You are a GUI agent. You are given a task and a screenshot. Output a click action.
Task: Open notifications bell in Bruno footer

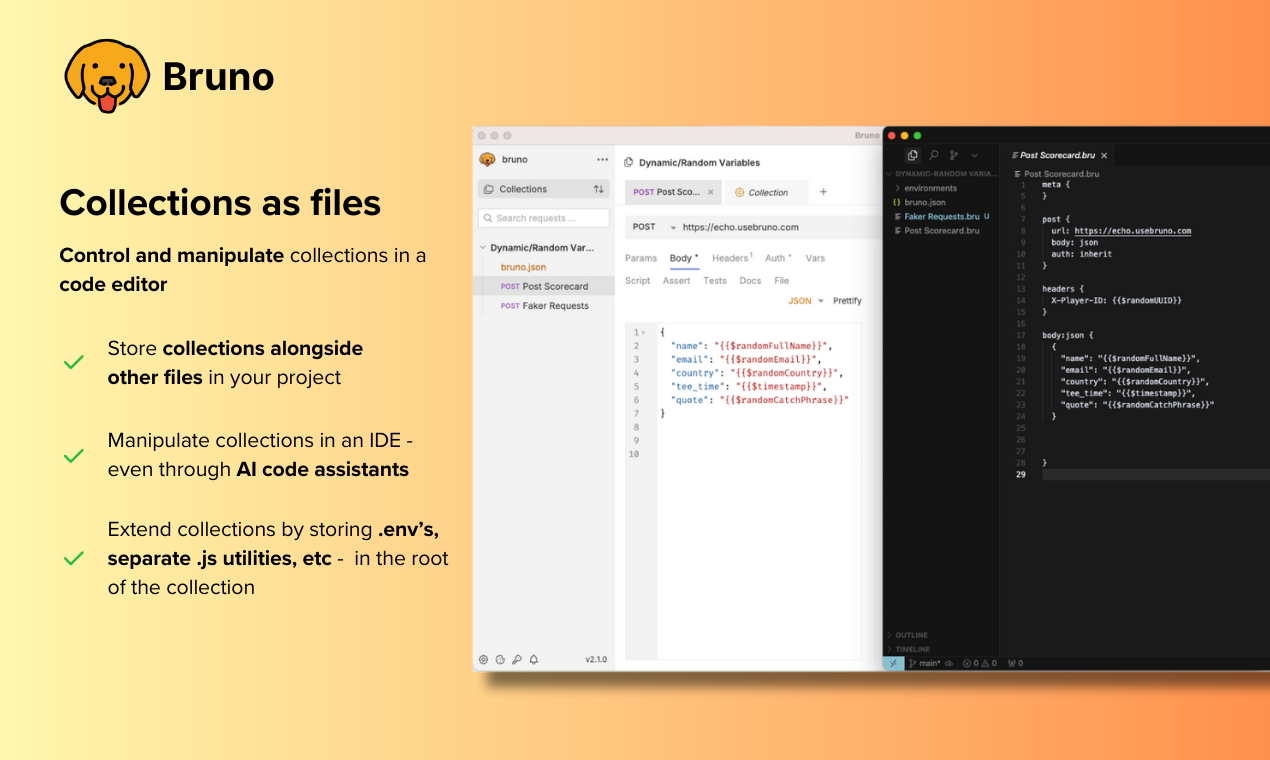coord(534,660)
